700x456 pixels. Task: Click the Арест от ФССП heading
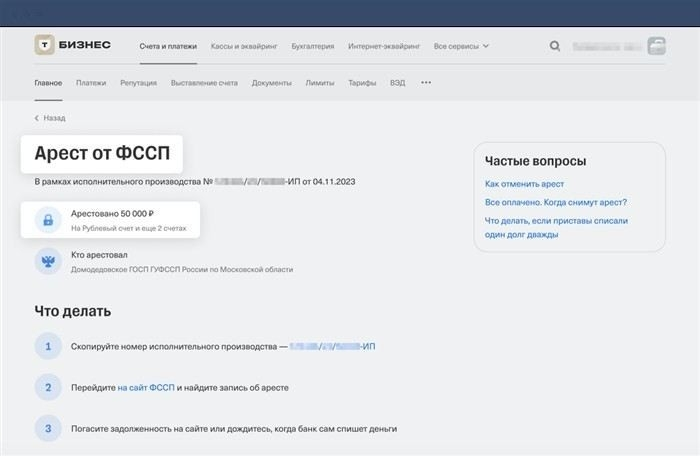[x=102, y=153]
